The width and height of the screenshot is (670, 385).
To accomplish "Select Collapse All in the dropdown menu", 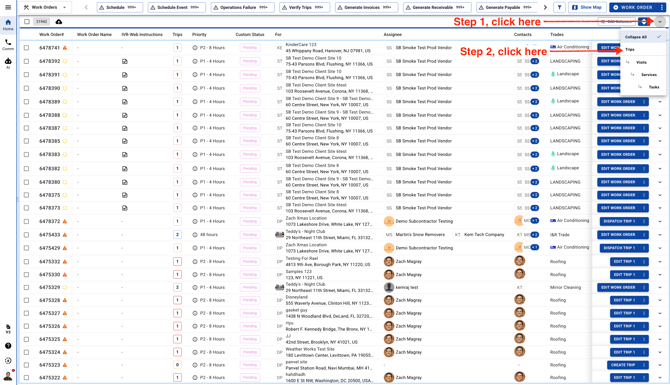I will click(643, 37).
